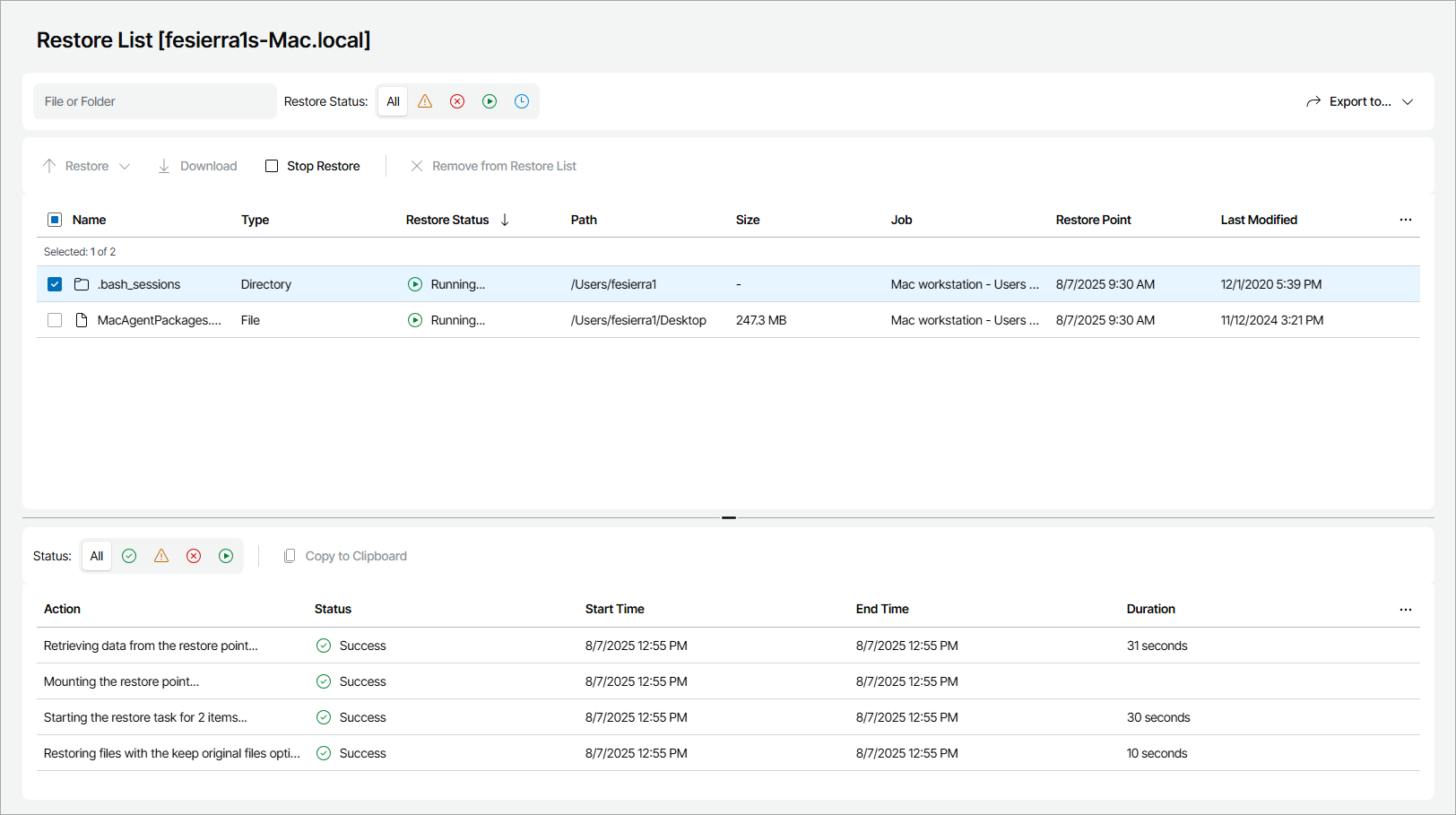Filter restore list by warning status

click(425, 101)
